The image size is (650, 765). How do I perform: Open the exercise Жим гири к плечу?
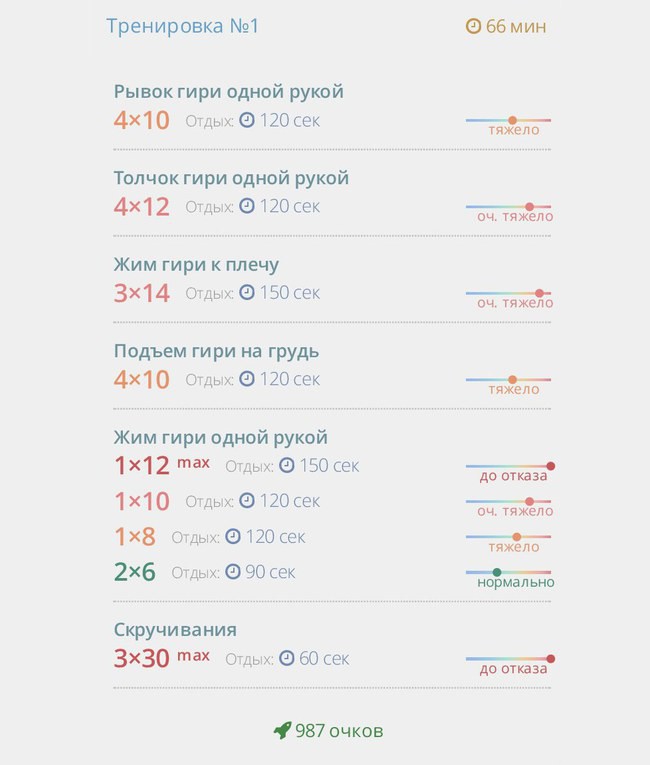point(196,265)
